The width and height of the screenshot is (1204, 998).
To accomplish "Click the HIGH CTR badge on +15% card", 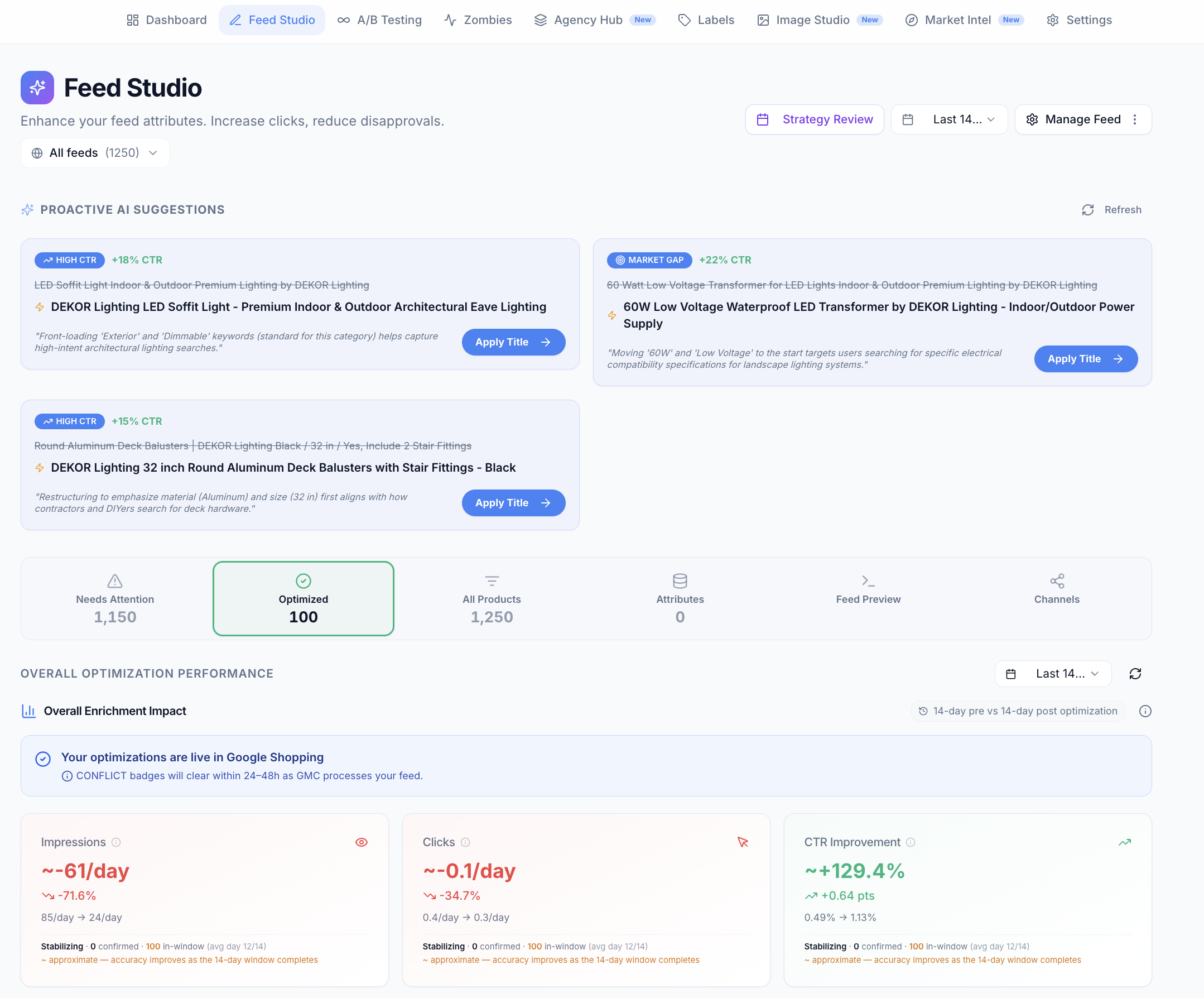I will tap(69, 421).
